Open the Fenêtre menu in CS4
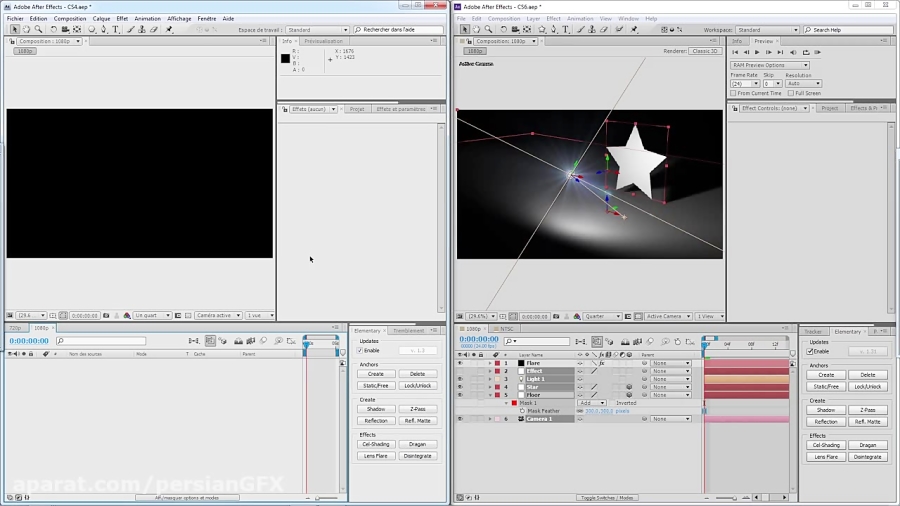900x506 pixels. tap(207, 18)
